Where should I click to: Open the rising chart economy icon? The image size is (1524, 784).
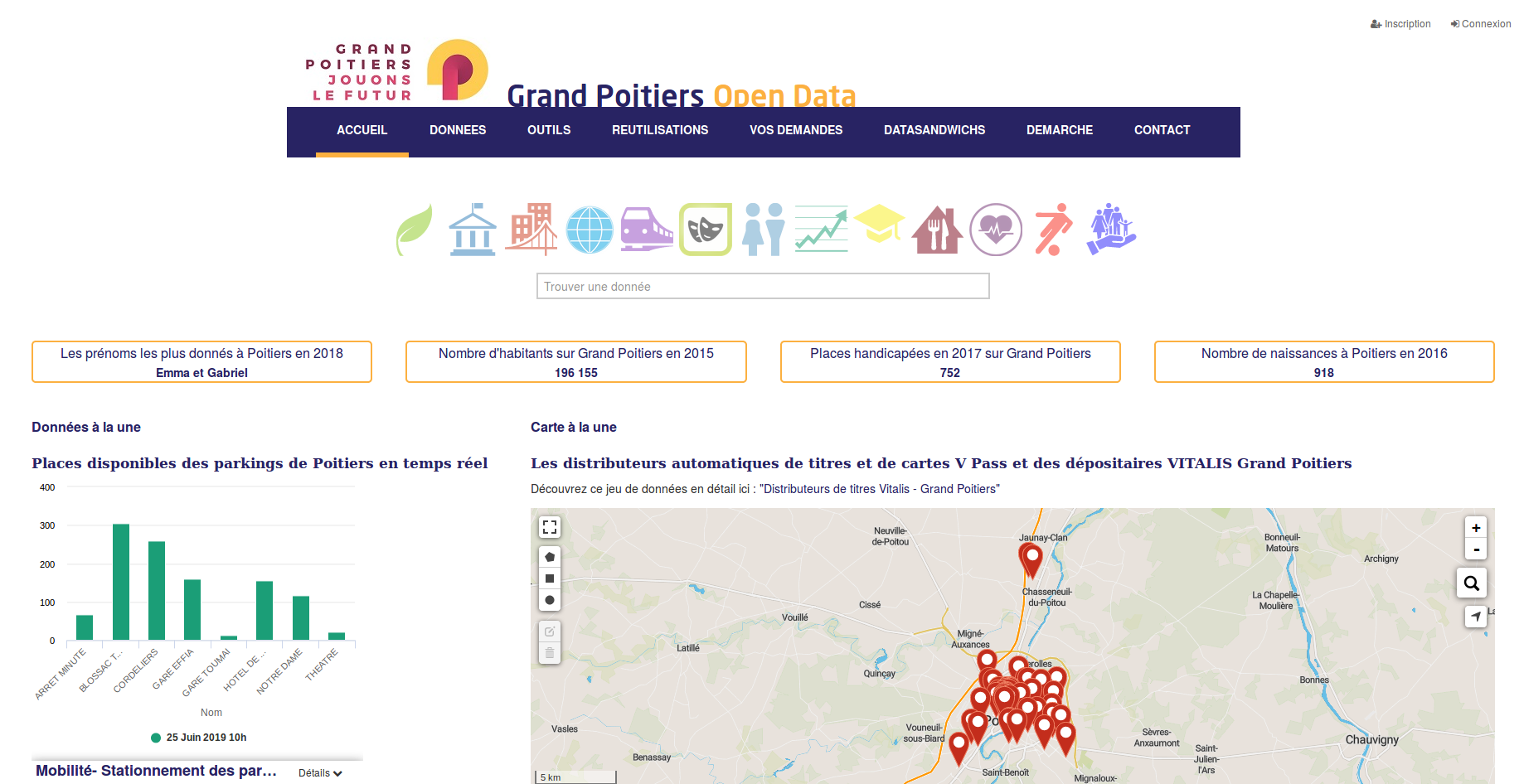(822, 230)
